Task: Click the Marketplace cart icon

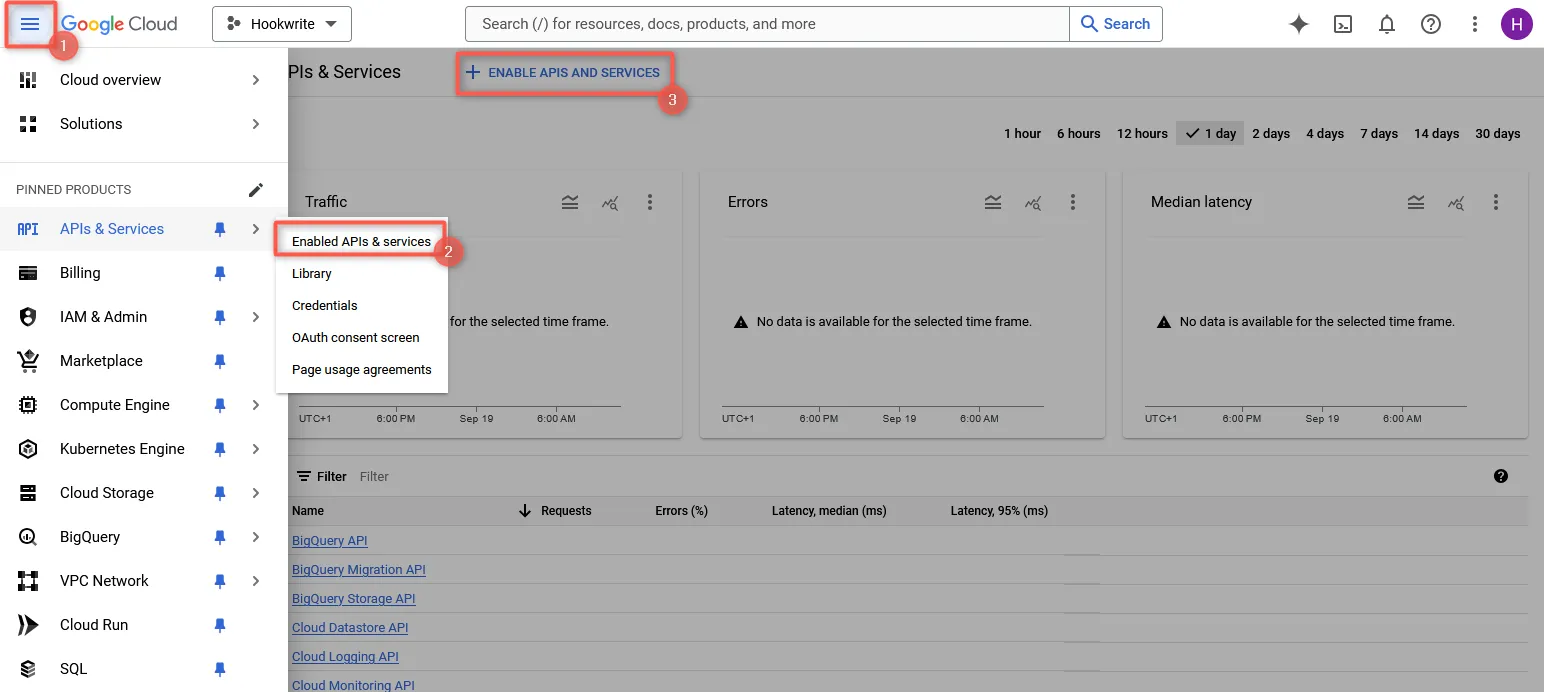Action: (x=28, y=361)
